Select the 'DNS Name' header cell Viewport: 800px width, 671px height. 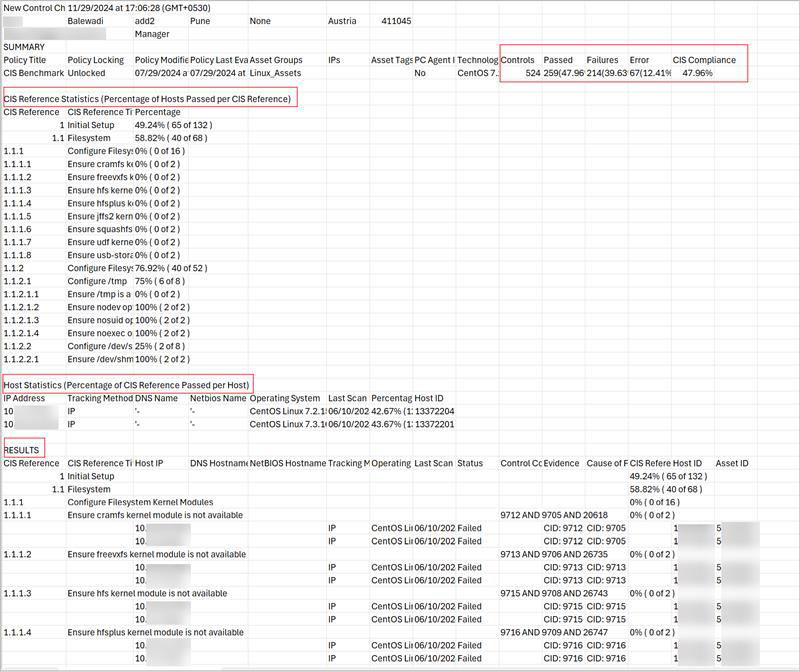pos(156,399)
